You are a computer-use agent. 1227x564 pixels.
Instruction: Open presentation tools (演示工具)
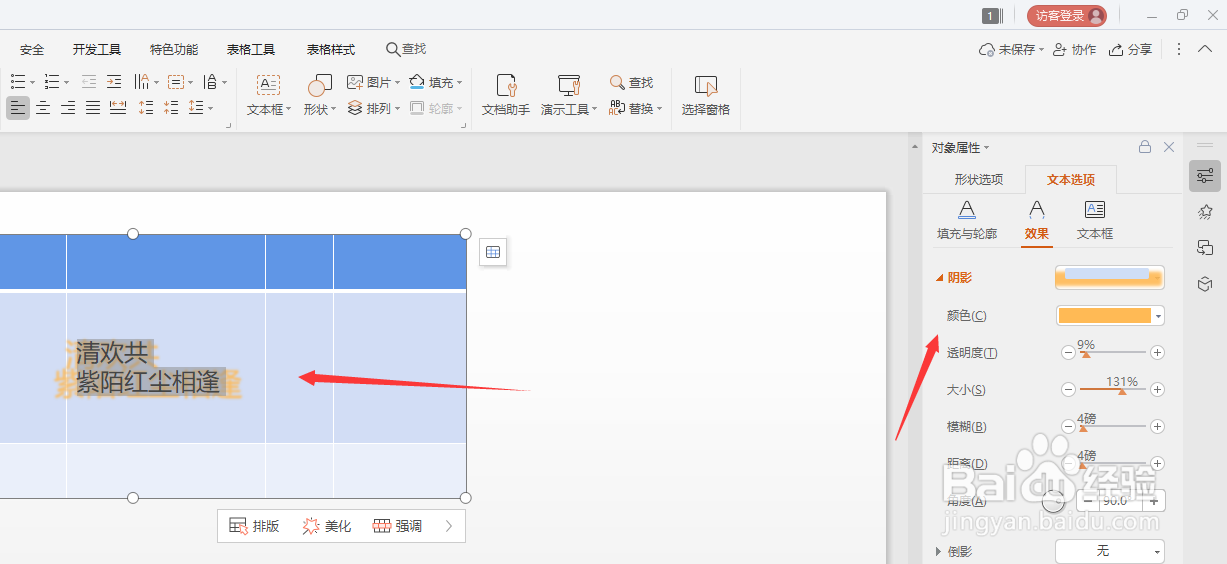pyautogui.click(x=568, y=95)
